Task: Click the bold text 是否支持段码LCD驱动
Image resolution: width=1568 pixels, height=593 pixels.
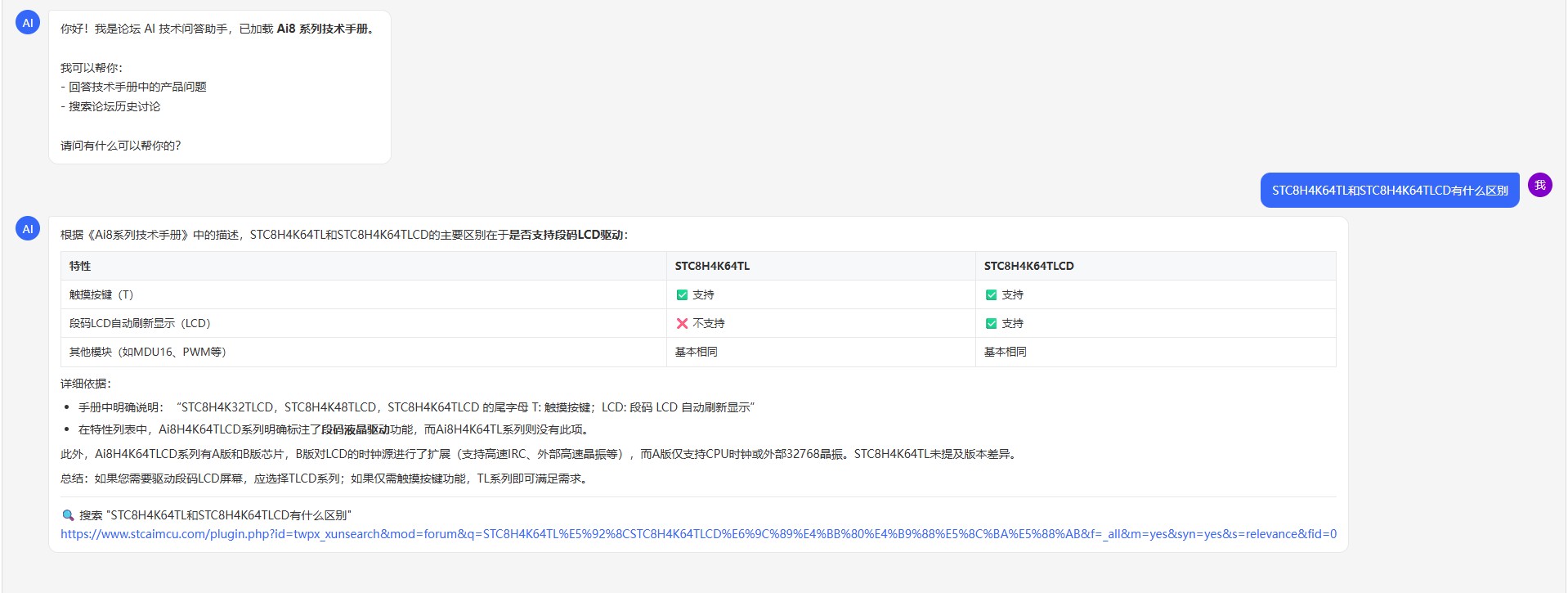Action: point(566,235)
